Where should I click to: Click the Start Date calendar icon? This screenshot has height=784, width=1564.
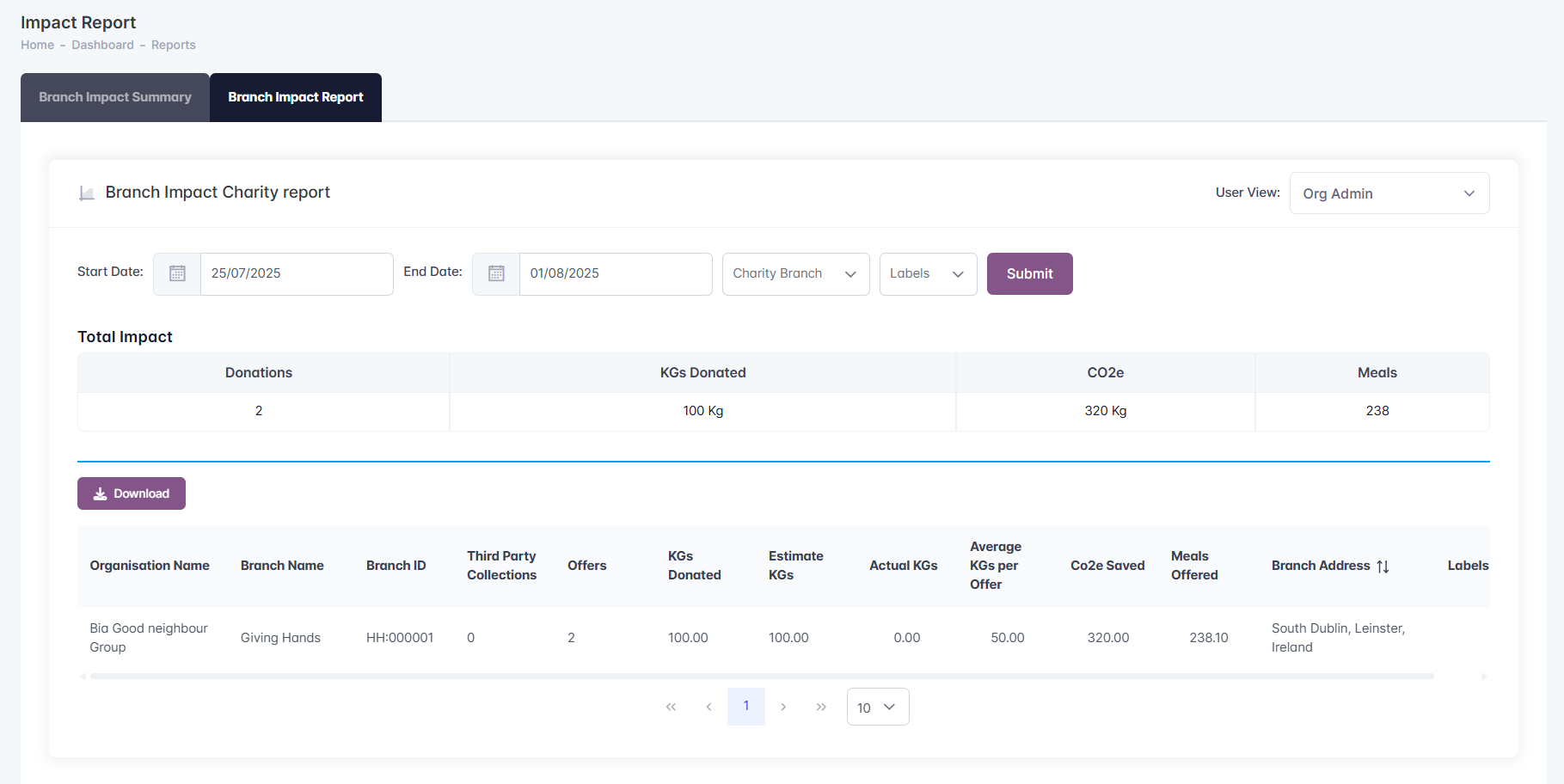(177, 273)
